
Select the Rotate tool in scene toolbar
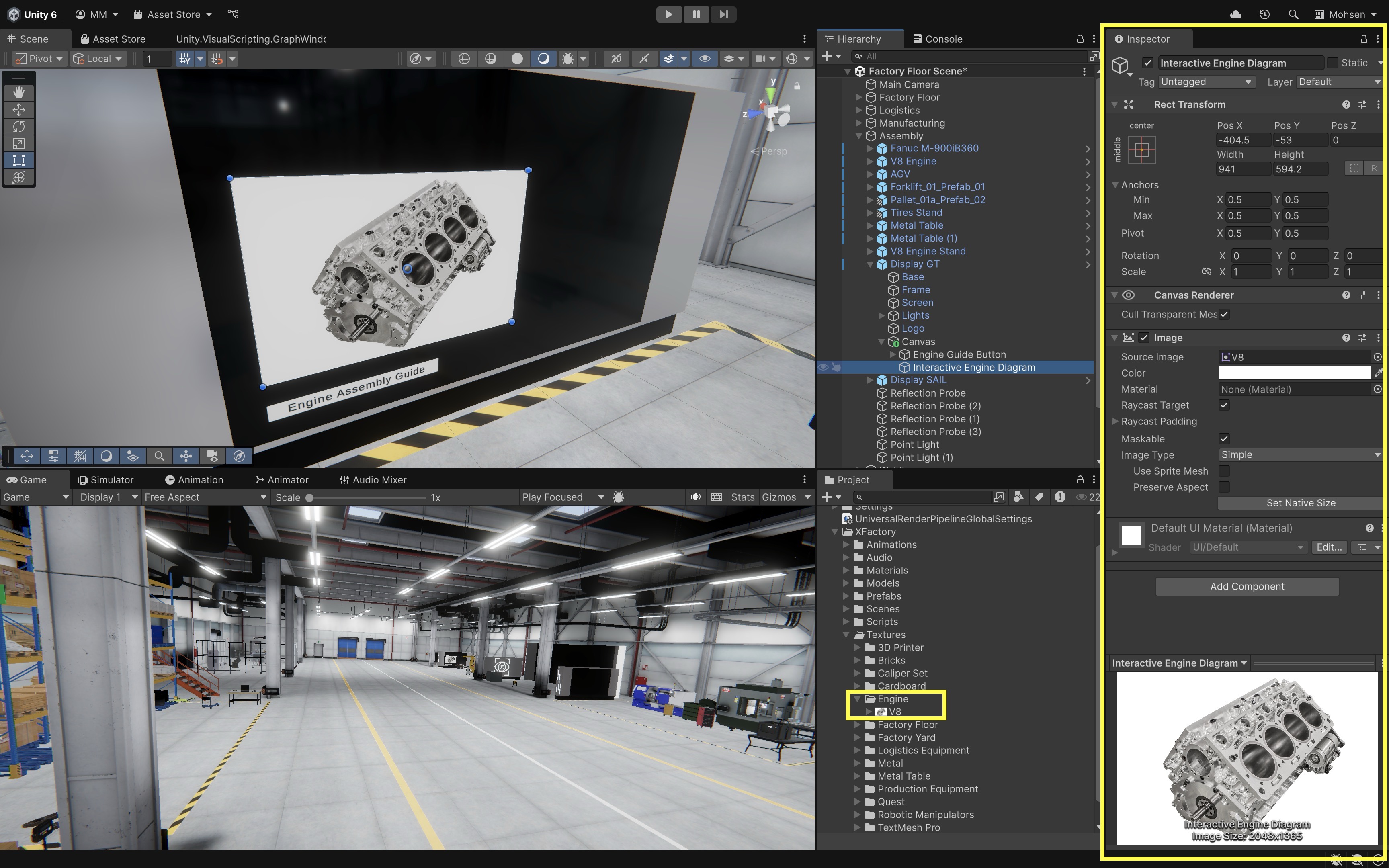[18, 126]
